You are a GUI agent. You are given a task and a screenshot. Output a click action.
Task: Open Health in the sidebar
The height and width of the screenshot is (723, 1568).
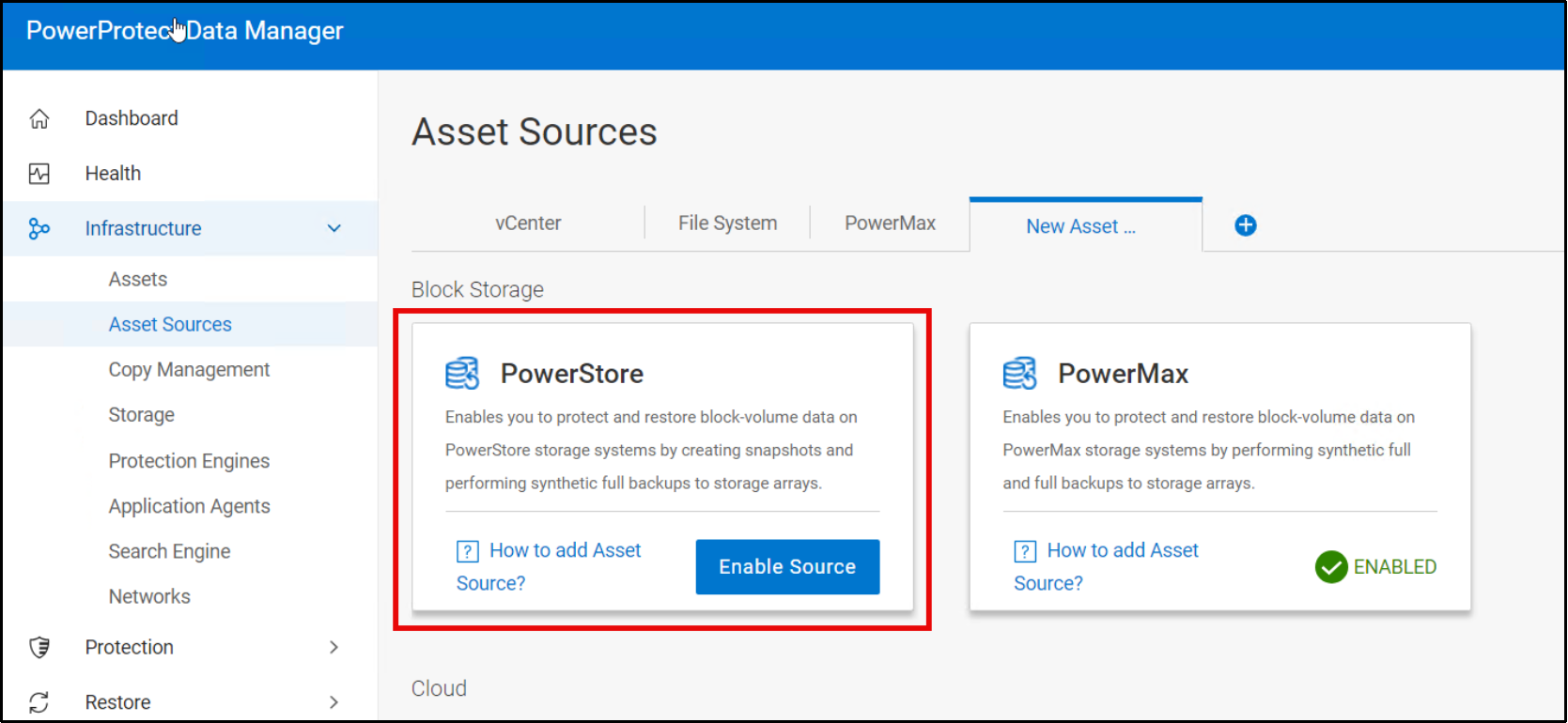[113, 174]
